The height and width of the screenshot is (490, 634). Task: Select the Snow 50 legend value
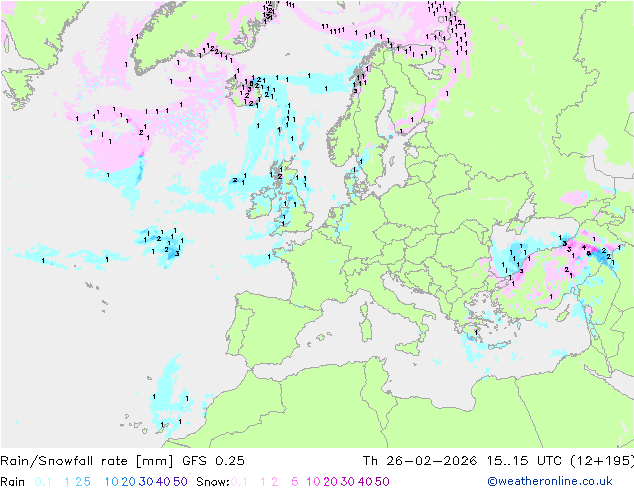click(x=382, y=482)
